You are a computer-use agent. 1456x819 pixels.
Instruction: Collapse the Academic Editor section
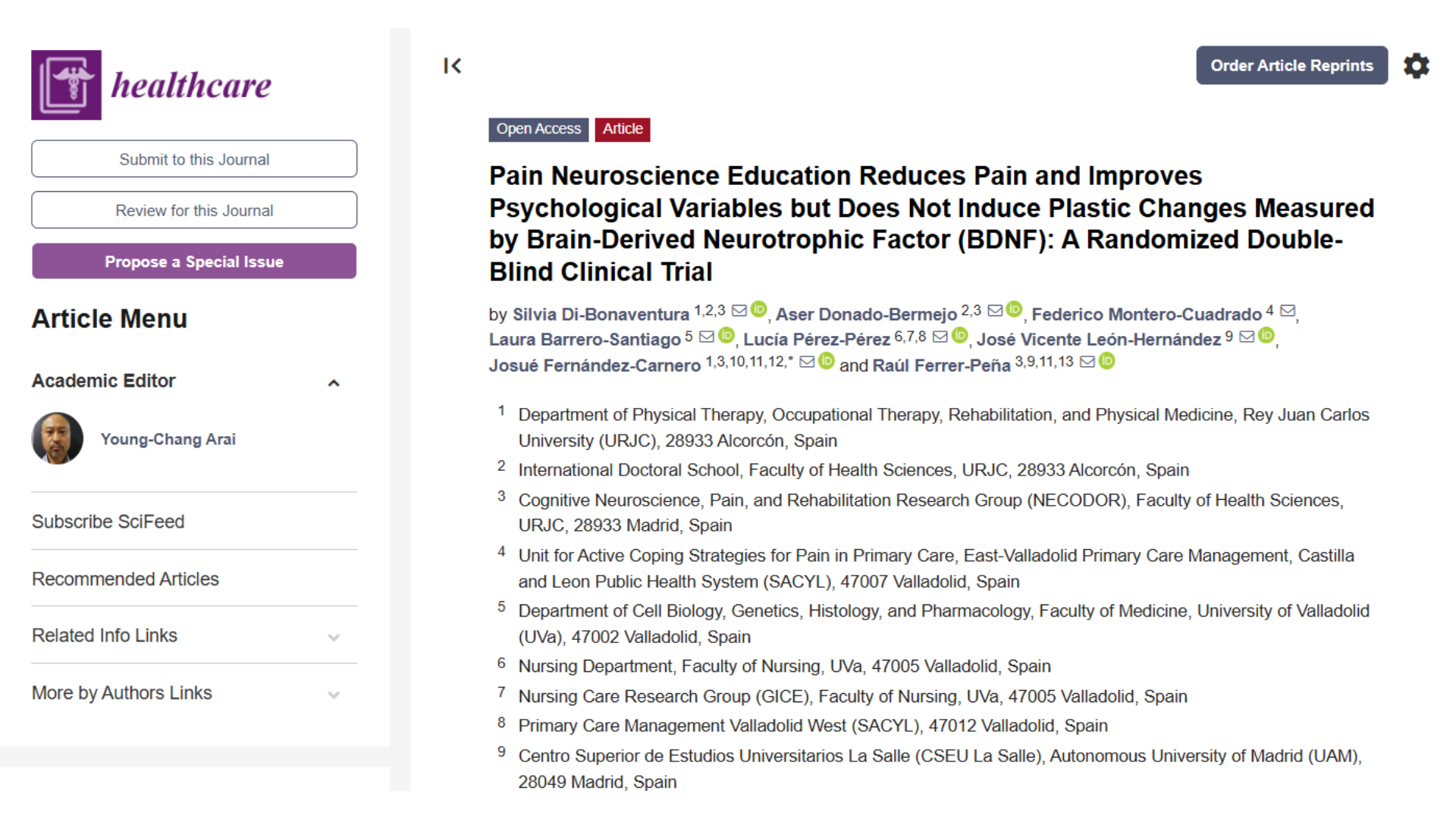(x=333, y=383)
